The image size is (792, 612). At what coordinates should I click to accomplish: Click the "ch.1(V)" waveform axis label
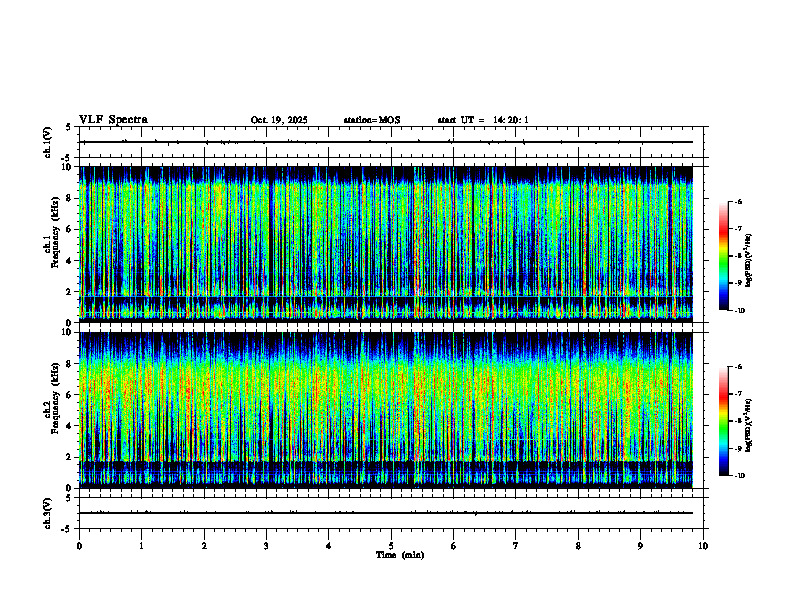click(47, 142)
